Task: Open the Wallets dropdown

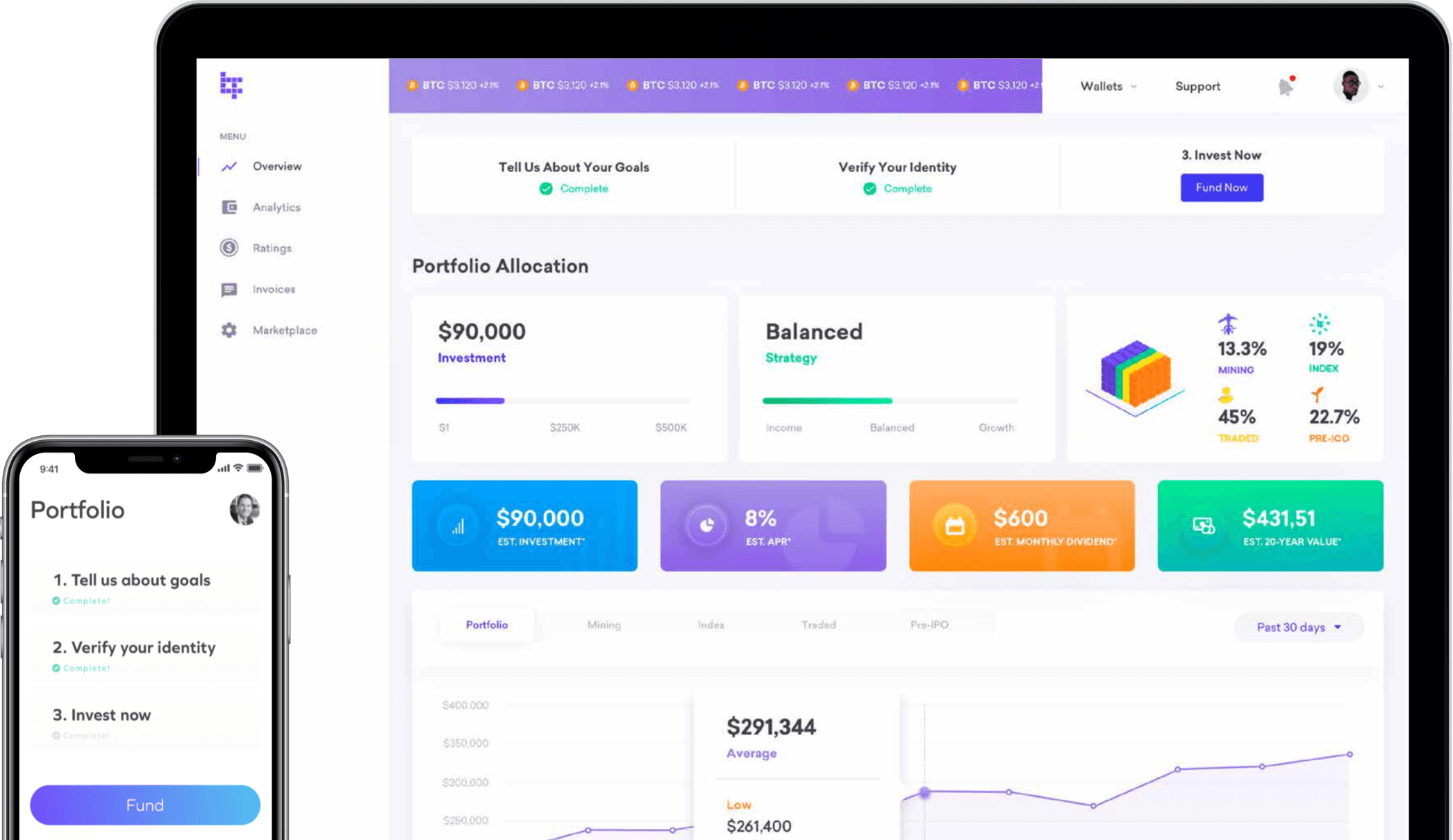Action: click(x=1108, y=86)
